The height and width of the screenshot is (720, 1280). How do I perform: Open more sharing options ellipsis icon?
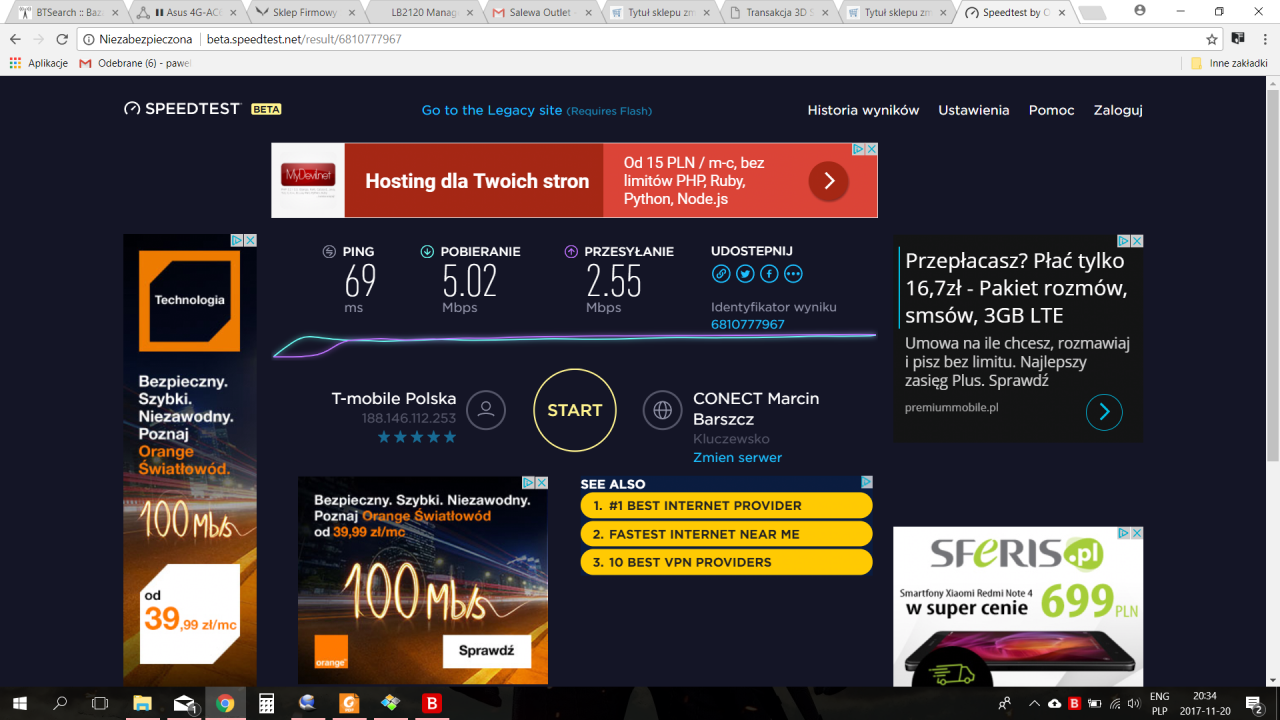click(x=793, y=273)
